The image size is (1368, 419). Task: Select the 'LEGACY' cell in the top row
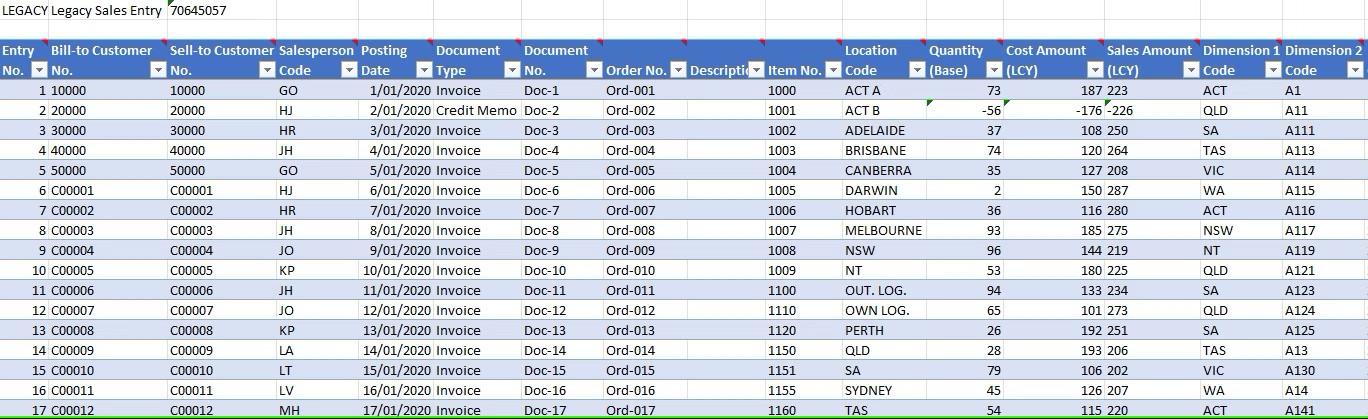click(x=24, y=10)
